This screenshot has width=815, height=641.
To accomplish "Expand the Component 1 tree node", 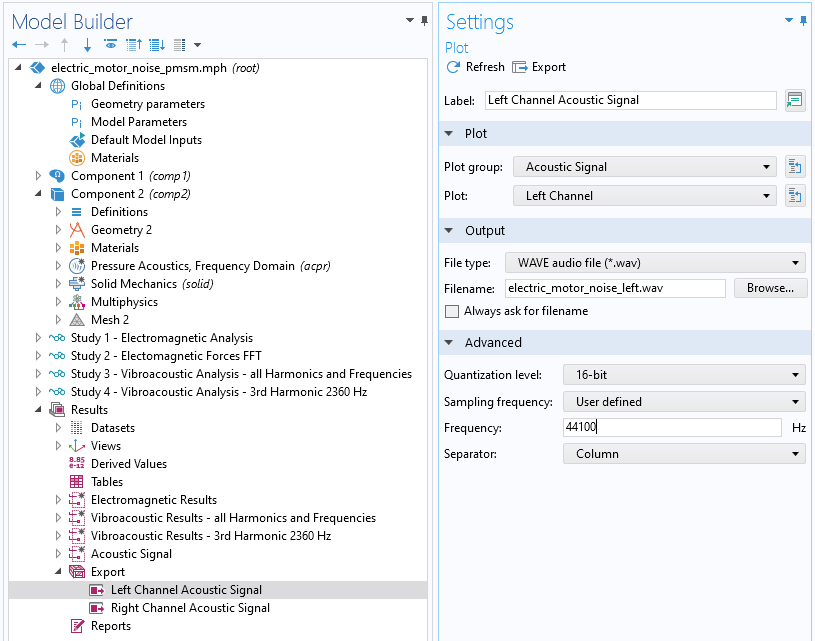I will pos(39,176).
